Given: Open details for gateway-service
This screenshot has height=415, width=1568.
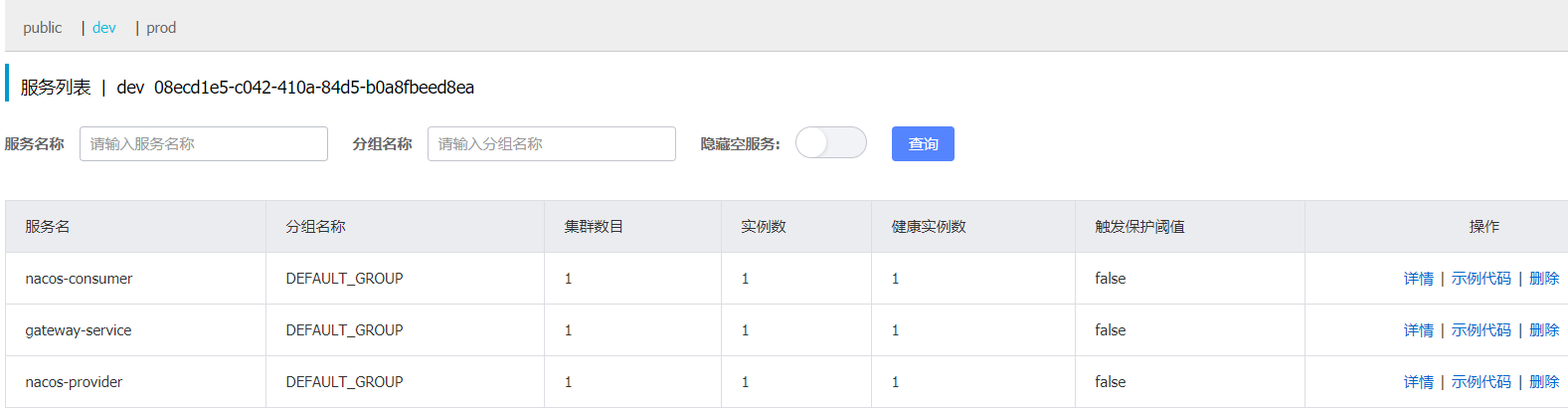Looking at the screenshot, I should (1418, 330).
